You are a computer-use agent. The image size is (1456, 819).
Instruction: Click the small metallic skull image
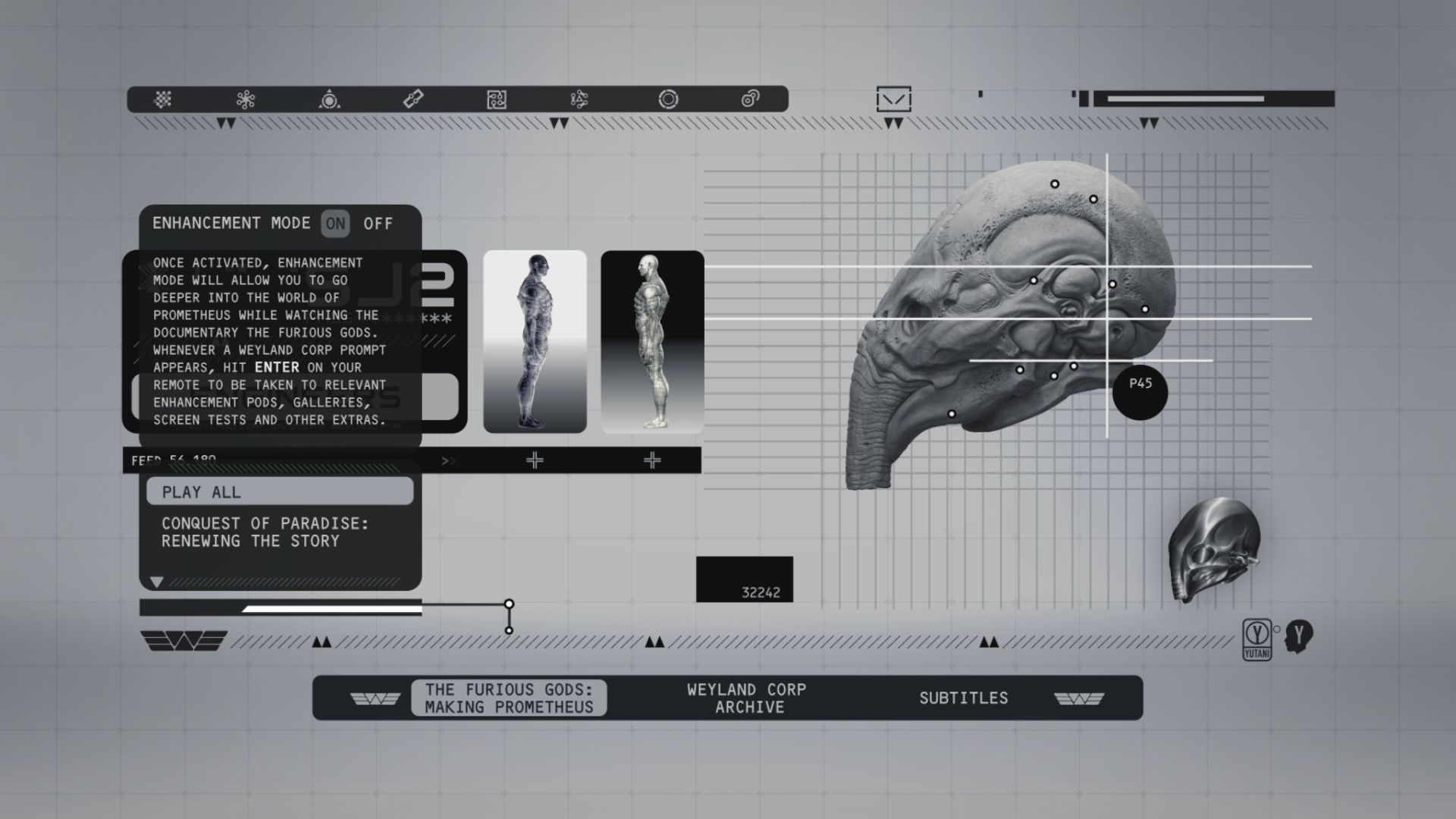(1213, 550)
